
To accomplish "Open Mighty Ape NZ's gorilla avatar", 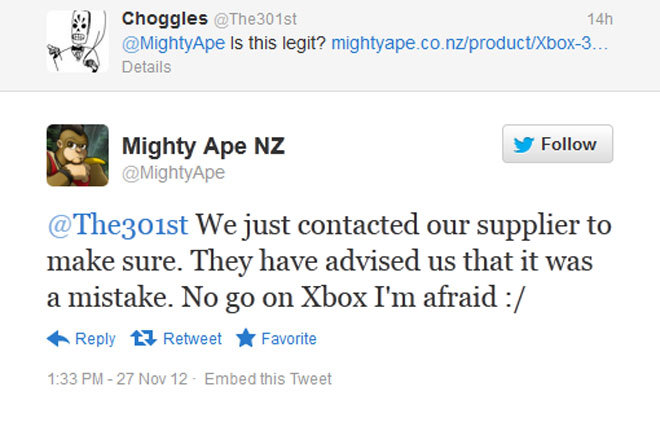I will tap(77, 155).
